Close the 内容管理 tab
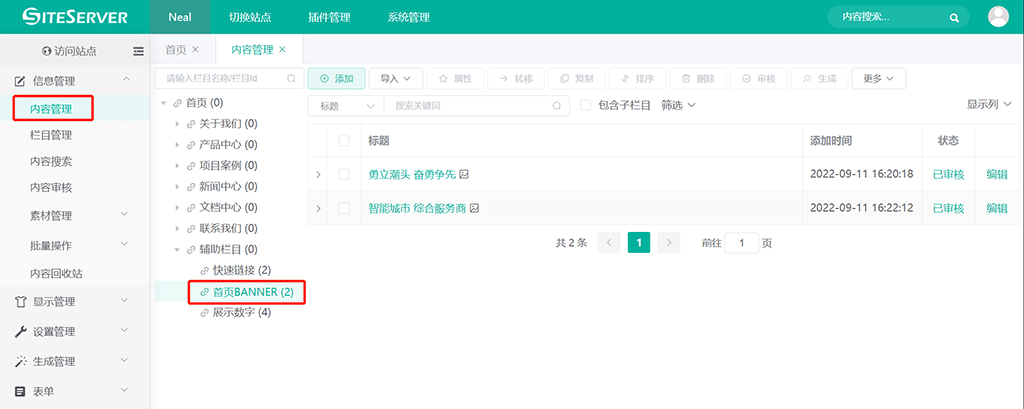 pyautogui.click(x=282, y=49)
